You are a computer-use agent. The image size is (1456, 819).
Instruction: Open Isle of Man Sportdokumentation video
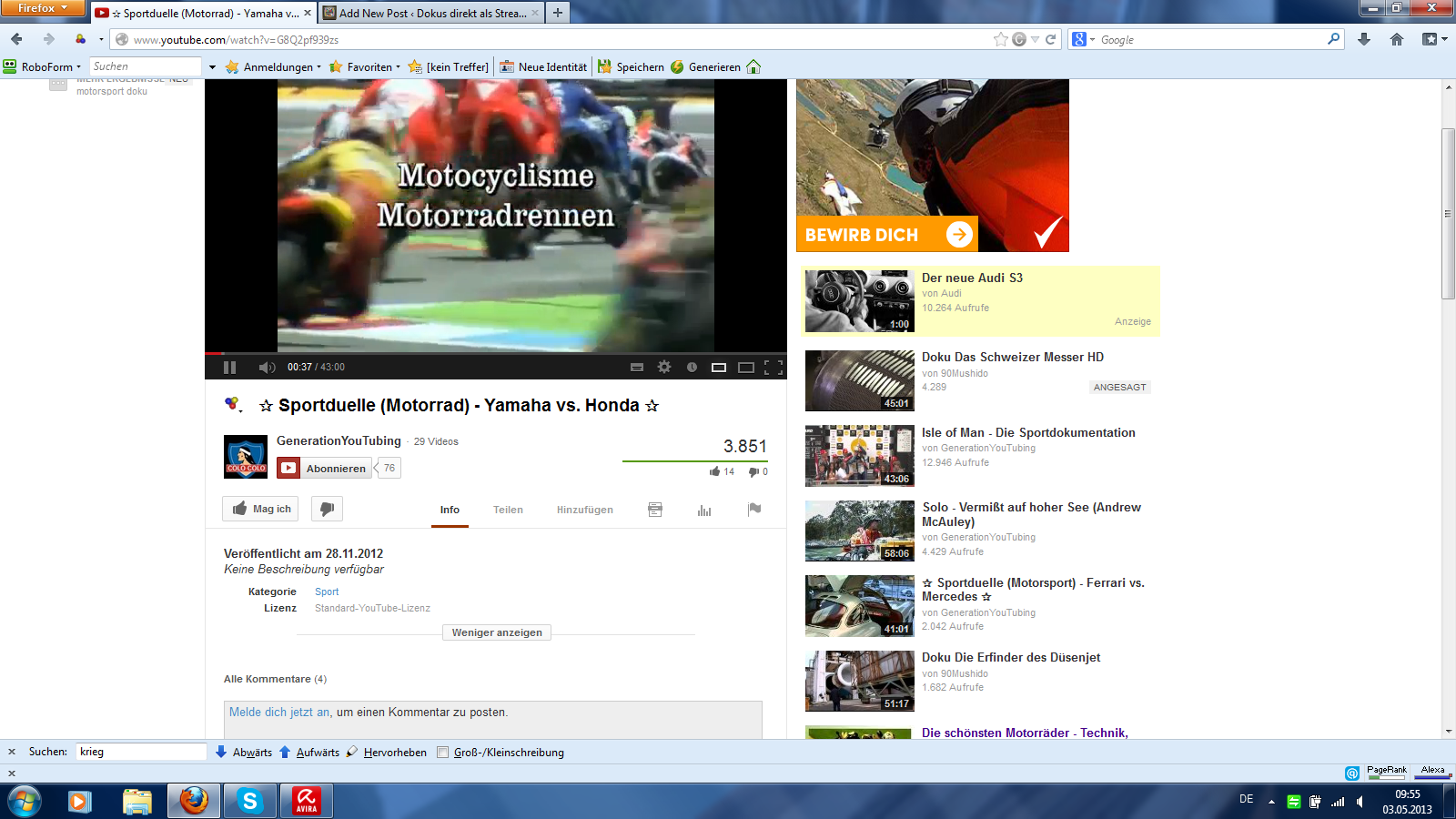tap(1028, 432)
